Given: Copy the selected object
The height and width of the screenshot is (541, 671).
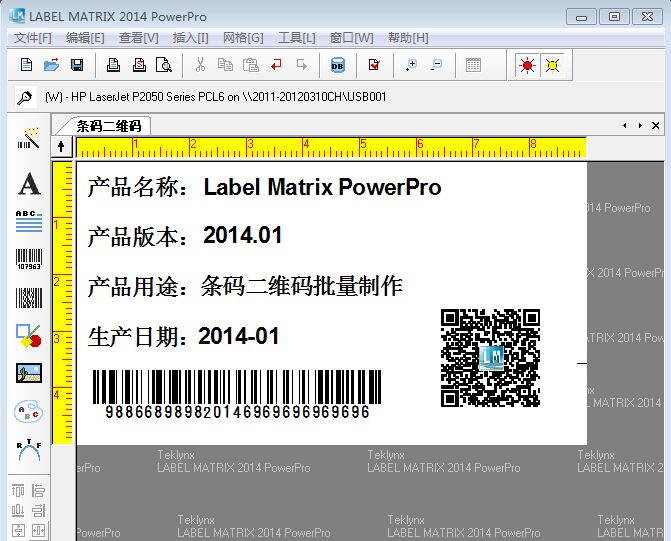Looking at the screenshot, I should (x=225, y=65).
